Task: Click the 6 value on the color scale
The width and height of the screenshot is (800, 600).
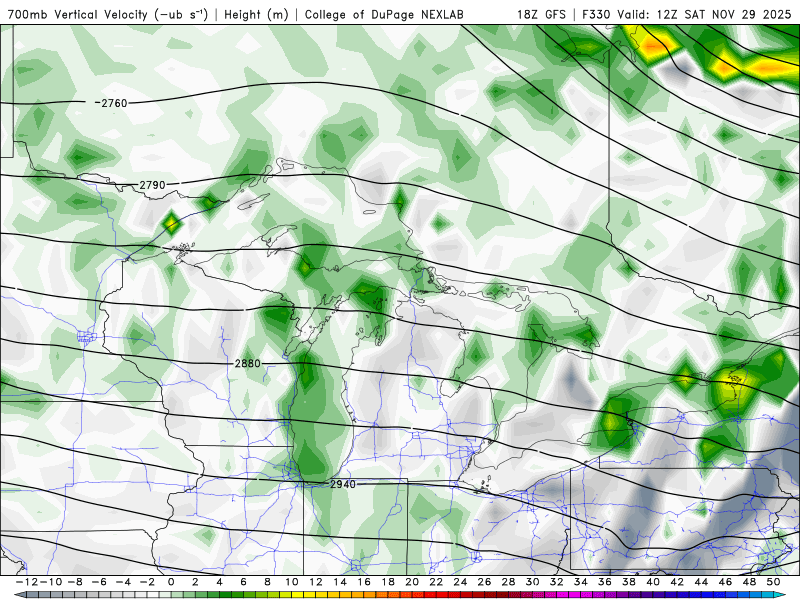Action: click(x=243, y=582)
